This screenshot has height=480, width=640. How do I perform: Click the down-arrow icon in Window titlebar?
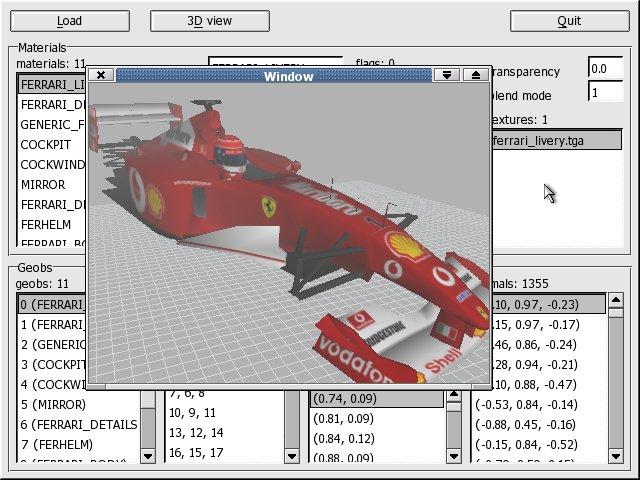[x=447, y=75]
